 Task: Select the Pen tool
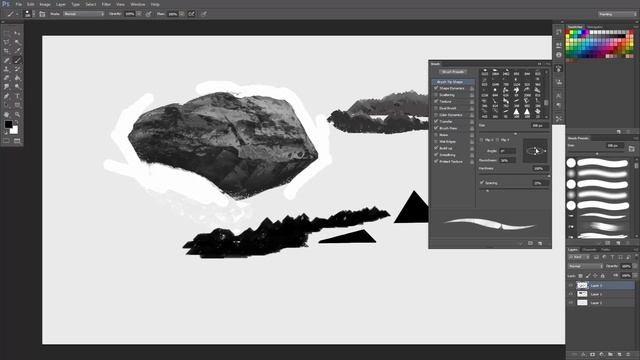[7, 96]
